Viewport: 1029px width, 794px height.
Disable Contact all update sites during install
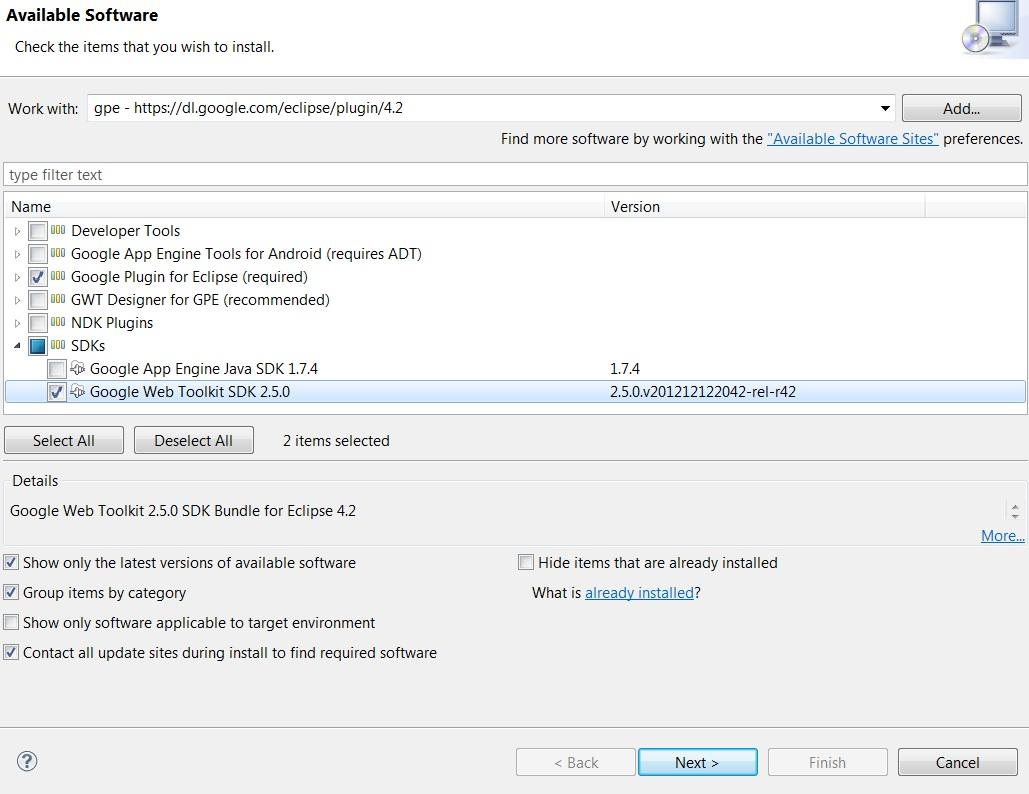[x=11, y=652]
